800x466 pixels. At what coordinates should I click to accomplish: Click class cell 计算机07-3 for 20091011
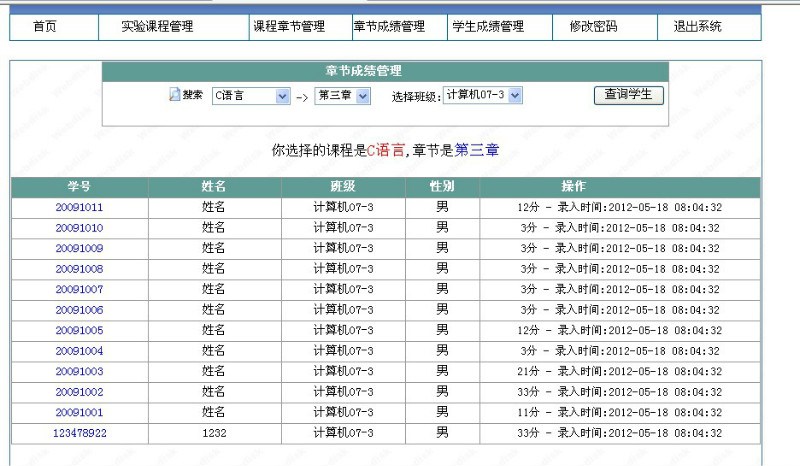[343, 207]
